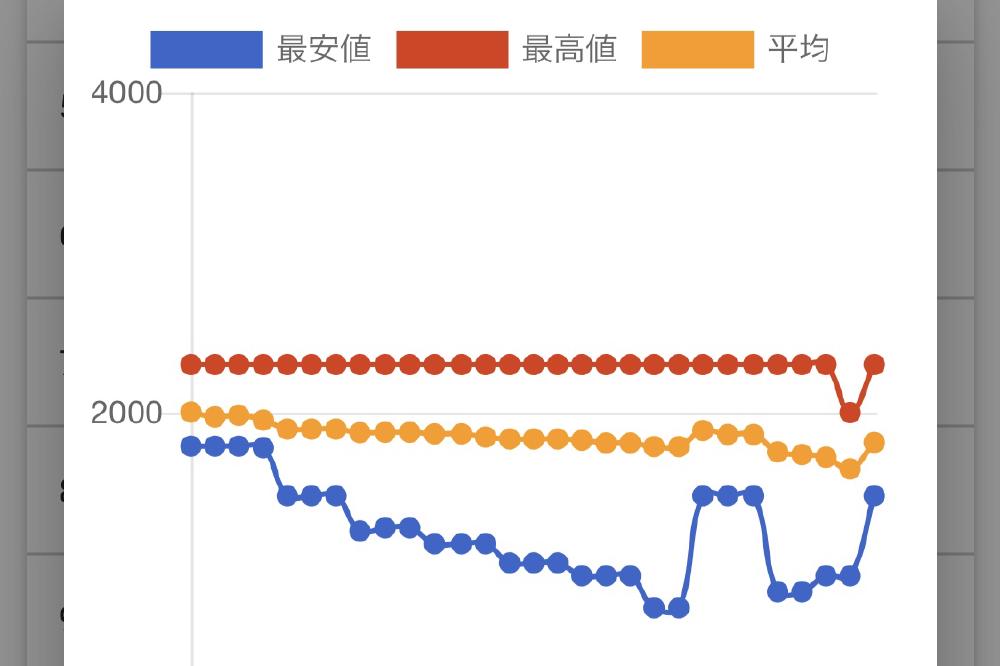Screen dimensions: 1000x666
Task: Toggle the 最安値 series via its legend text
Action: 324,49
